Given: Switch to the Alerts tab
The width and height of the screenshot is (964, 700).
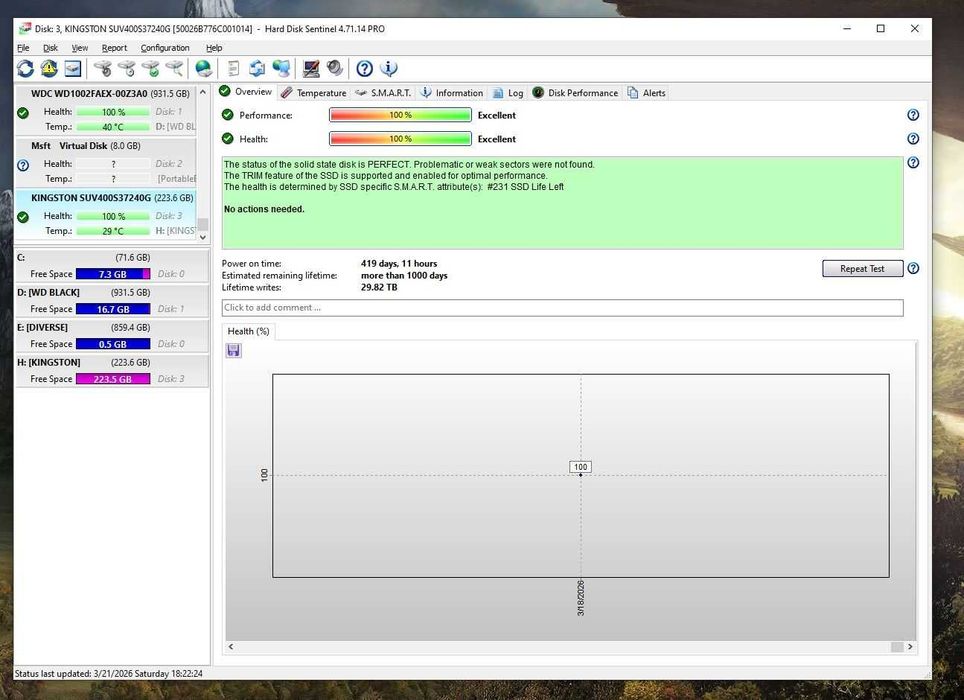Looking at the screenshot, I should (x=646, y=93).
